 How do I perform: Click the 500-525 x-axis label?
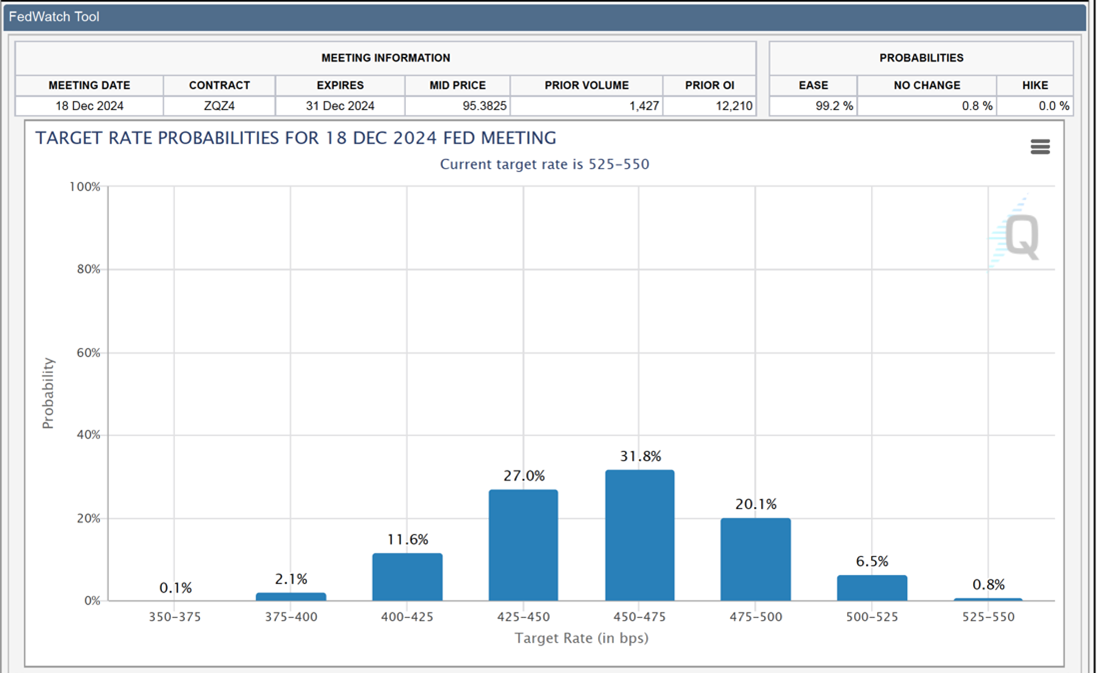click(872, 617)
